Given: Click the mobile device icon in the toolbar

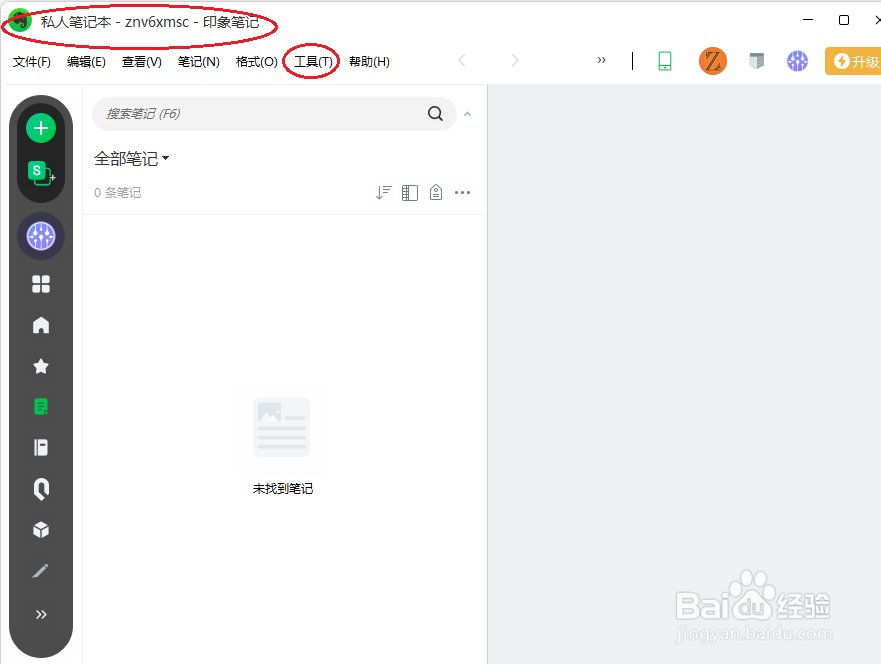Looking at the screenshot, I should click(665, 61).
